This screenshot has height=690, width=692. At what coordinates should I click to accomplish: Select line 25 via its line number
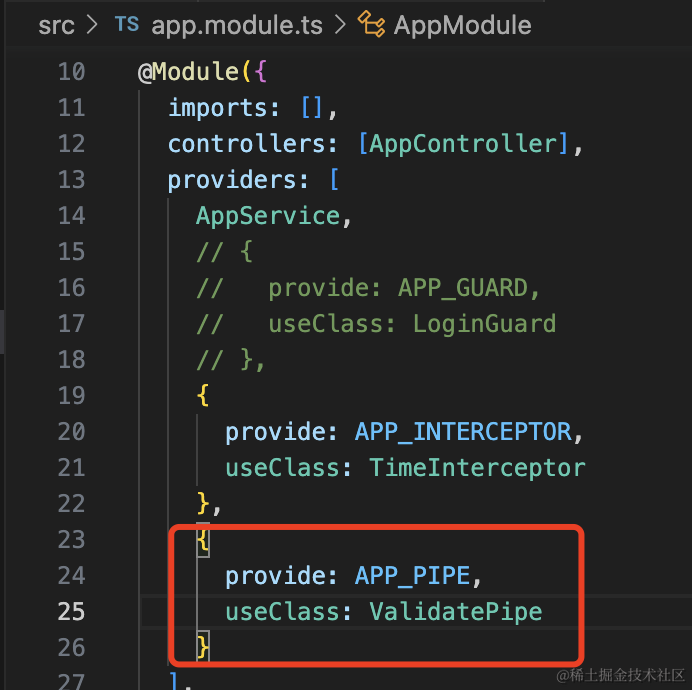71,611
